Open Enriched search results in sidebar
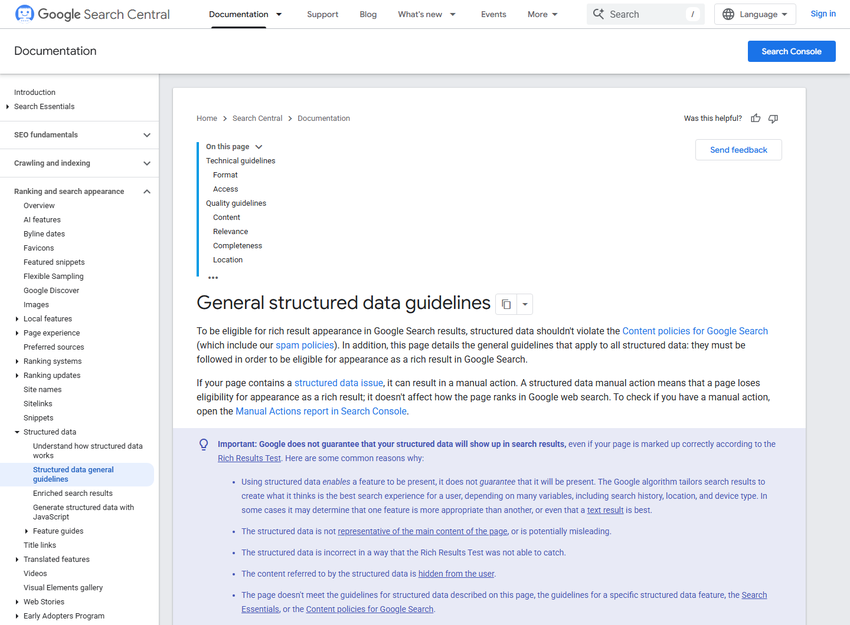Image resolution: width=850 pixels, height=625 pixels. (x=73, y=493)
